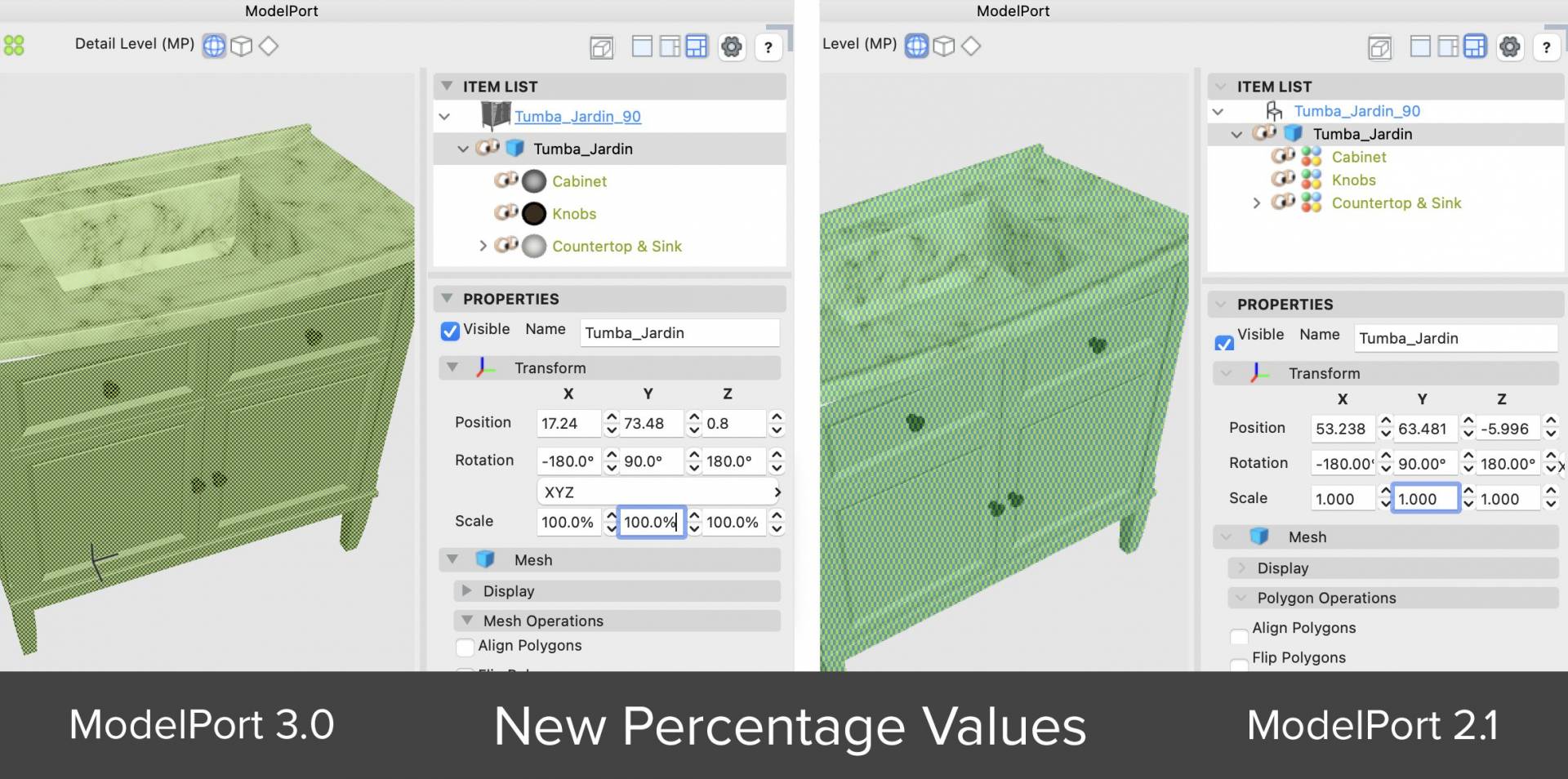Image resolution: width=1568 pixels, height=779 pixels.
Task: Click the Scale Z stepper in 3.0
Action: point(777,522)
